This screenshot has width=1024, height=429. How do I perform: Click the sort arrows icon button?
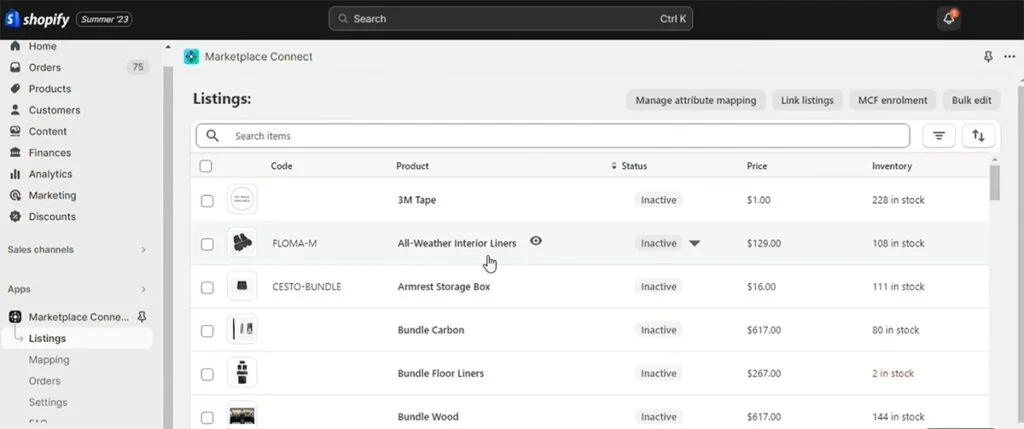click(x=978, y=136)
